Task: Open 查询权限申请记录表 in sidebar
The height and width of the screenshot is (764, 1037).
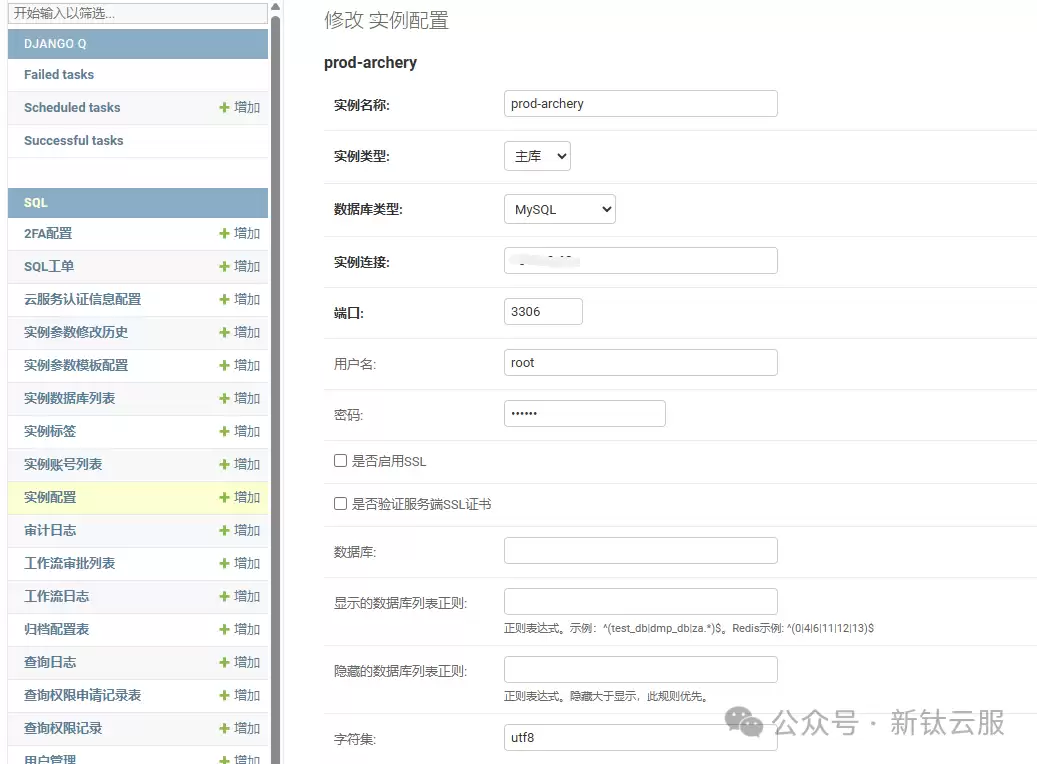Action: (x=83, y=695)
